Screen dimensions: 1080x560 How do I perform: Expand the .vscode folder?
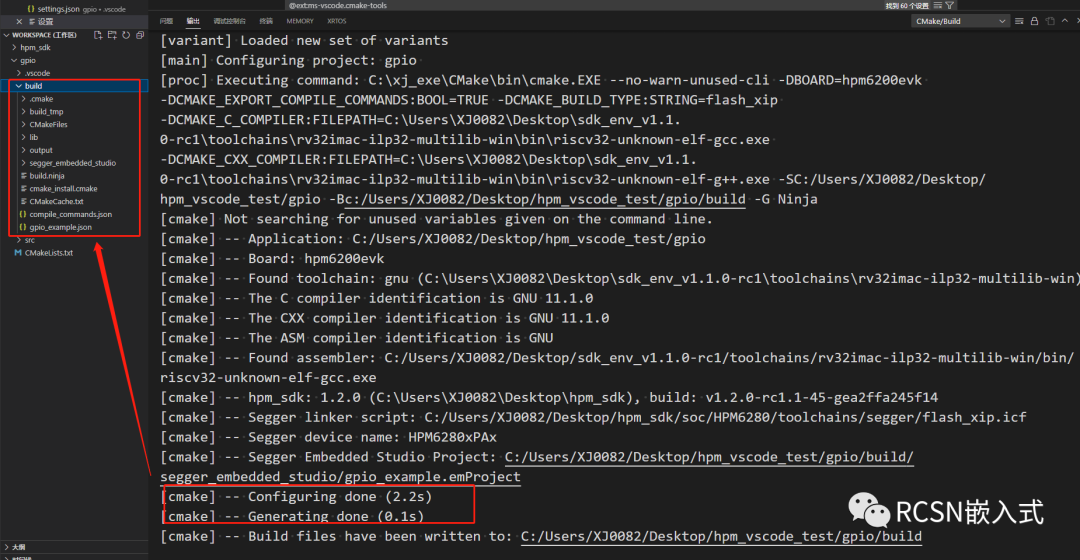coord(37,73)
